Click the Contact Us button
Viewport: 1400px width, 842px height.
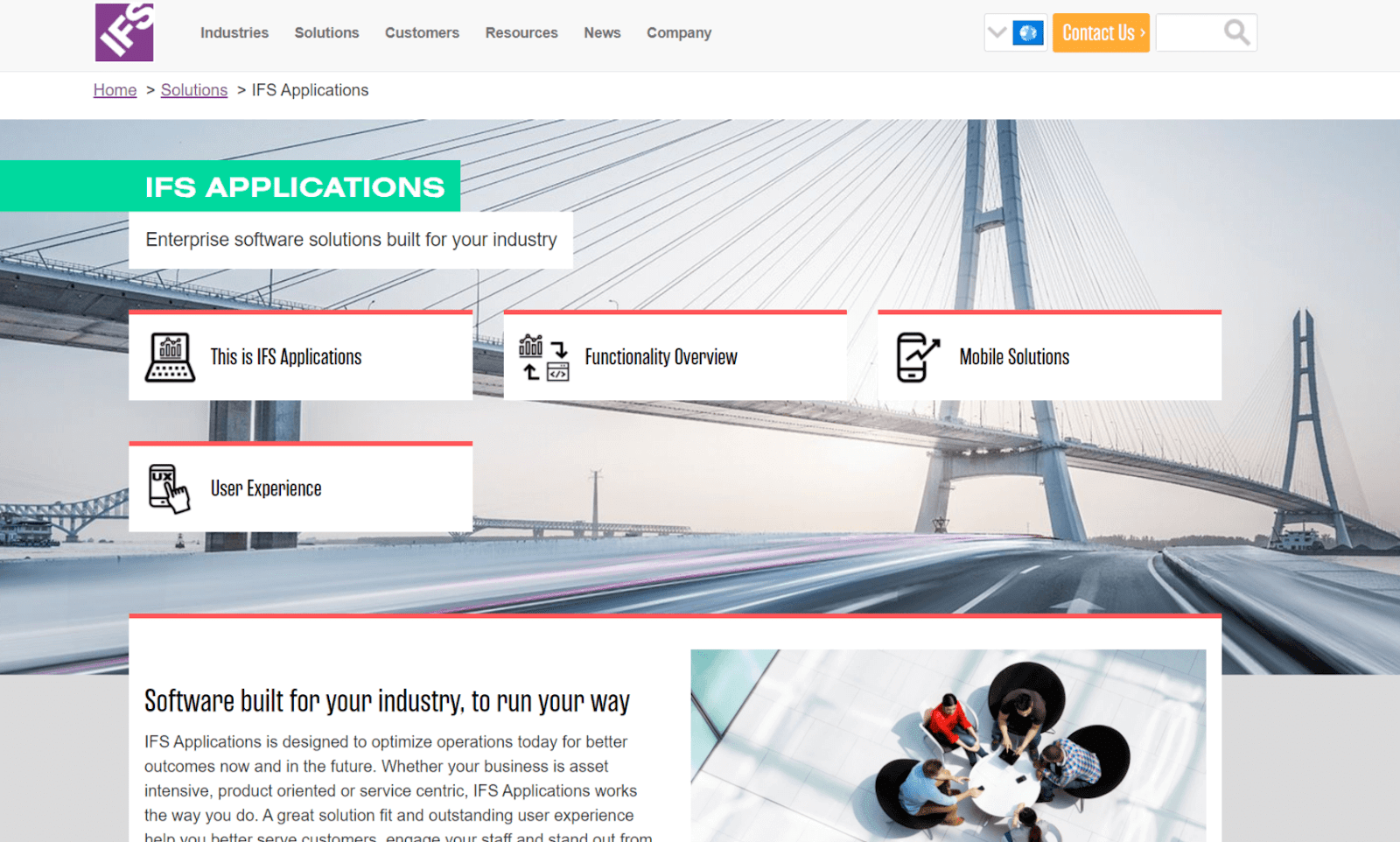pyautogui.click(x=1101, y=33)
